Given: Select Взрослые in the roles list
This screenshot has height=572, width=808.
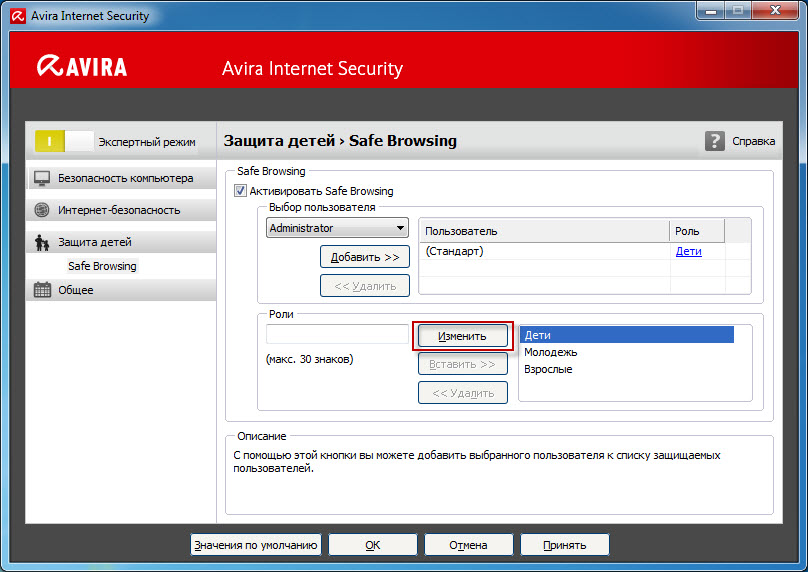Looking at the screenshot, I should click(x=627, y=369).
